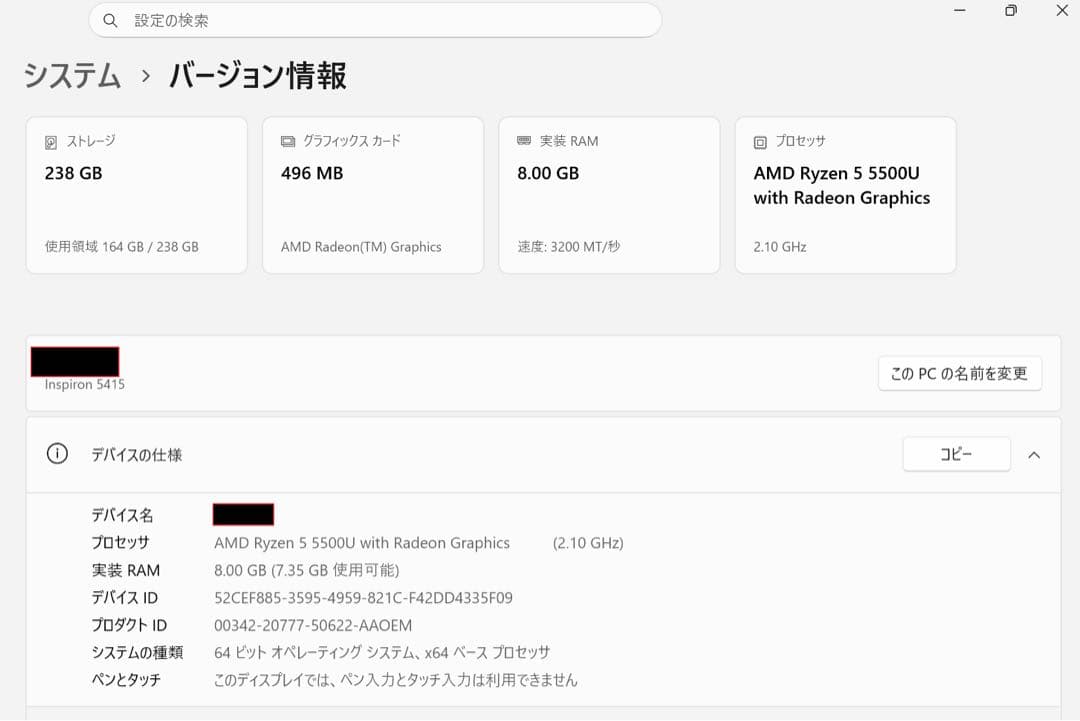The image size is (1080, 721).
Task: Click the processor chip icon
Action: click(760, 143)
